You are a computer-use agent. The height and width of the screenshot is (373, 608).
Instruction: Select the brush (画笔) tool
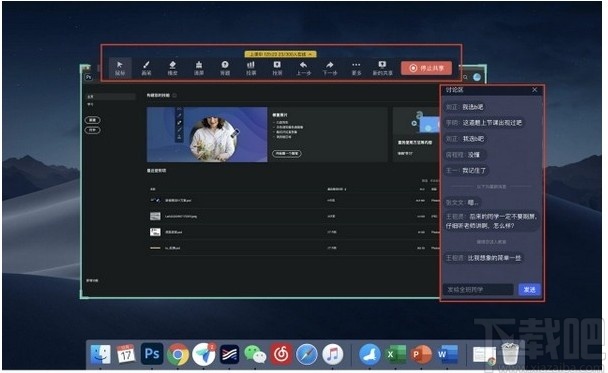click(x=146, y=68)
